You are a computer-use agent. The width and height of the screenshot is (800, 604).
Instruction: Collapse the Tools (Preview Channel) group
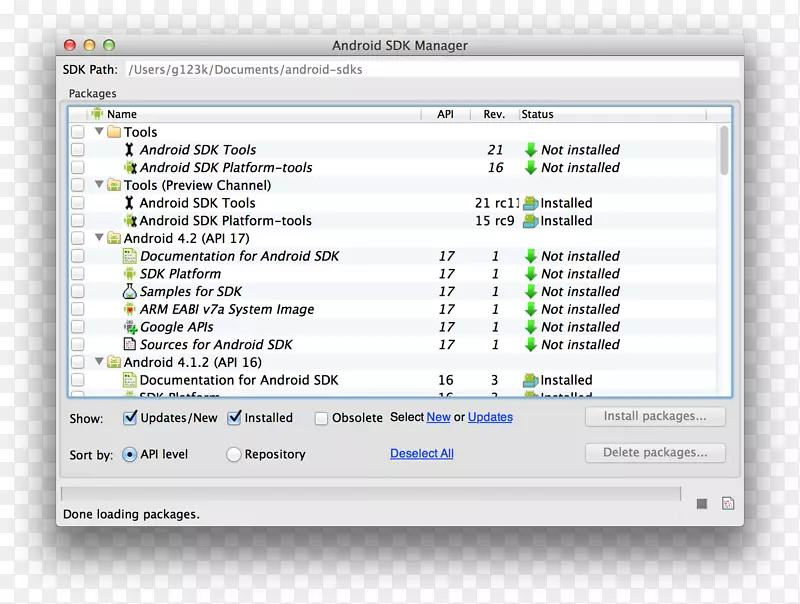(x=99, y=185)
